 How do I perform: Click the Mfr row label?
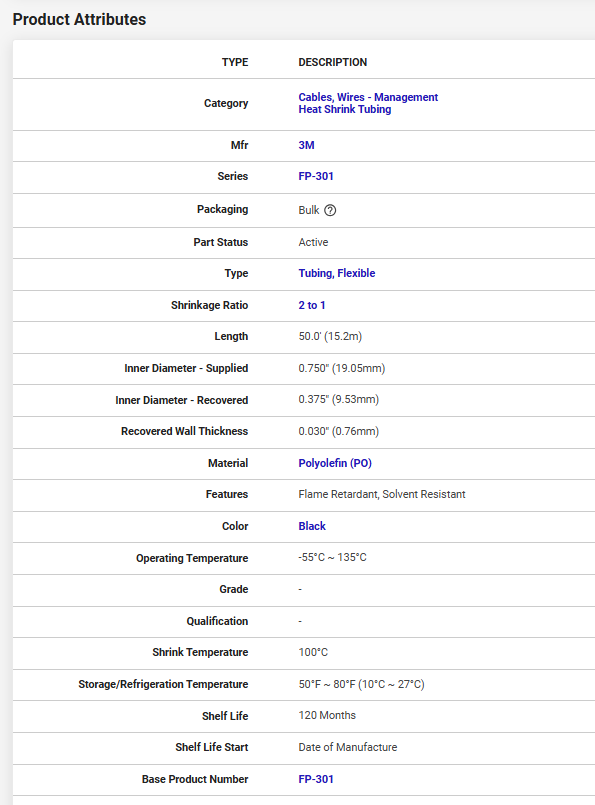(x=239, y=145)
